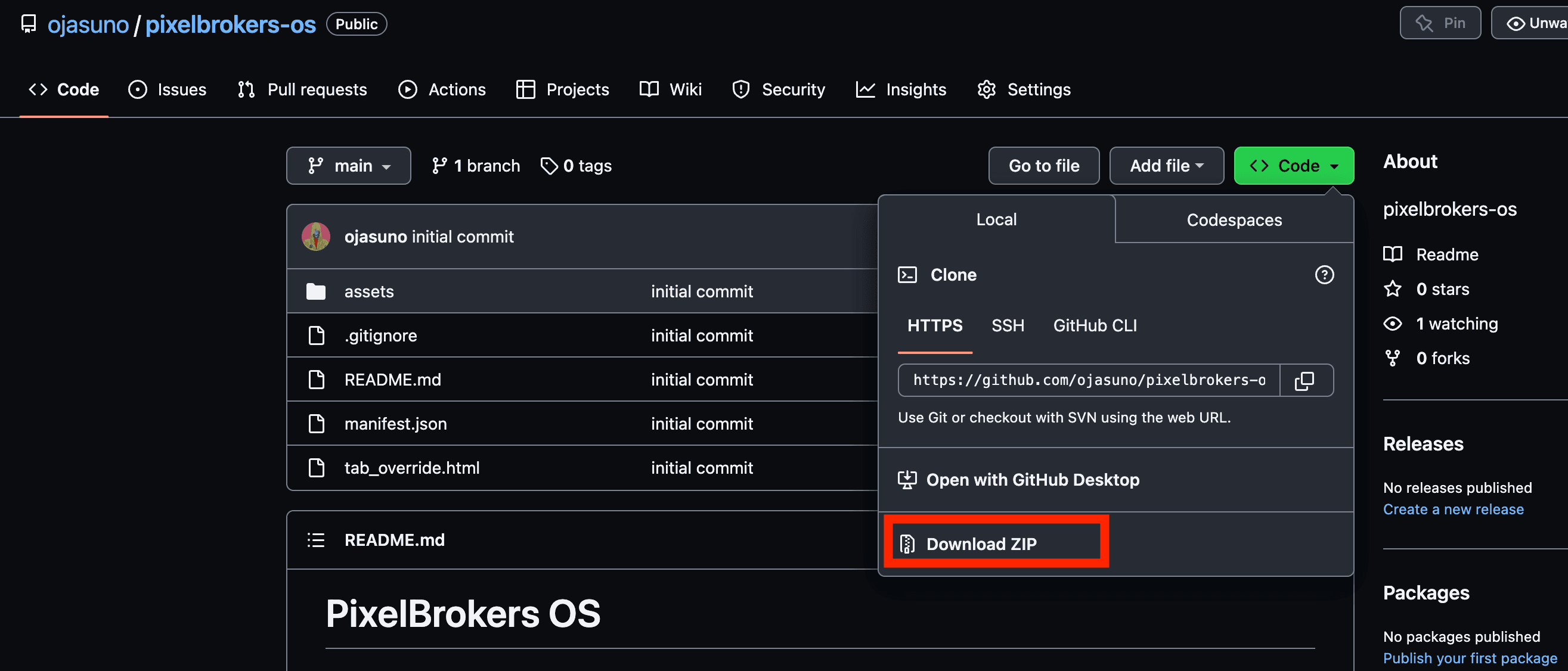Click the Clone help question mark icon

1324,275
